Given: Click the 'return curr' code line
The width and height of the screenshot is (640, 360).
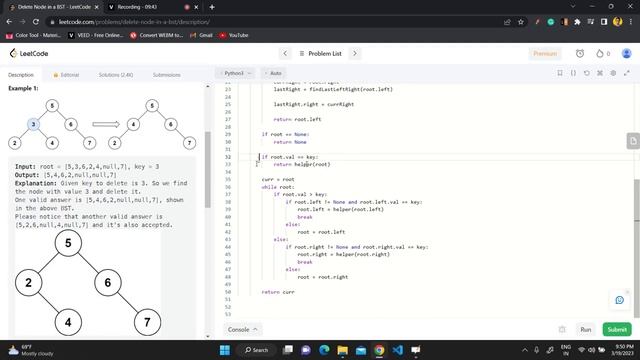Looking at the screenshot, I should [x=278, y=292].
